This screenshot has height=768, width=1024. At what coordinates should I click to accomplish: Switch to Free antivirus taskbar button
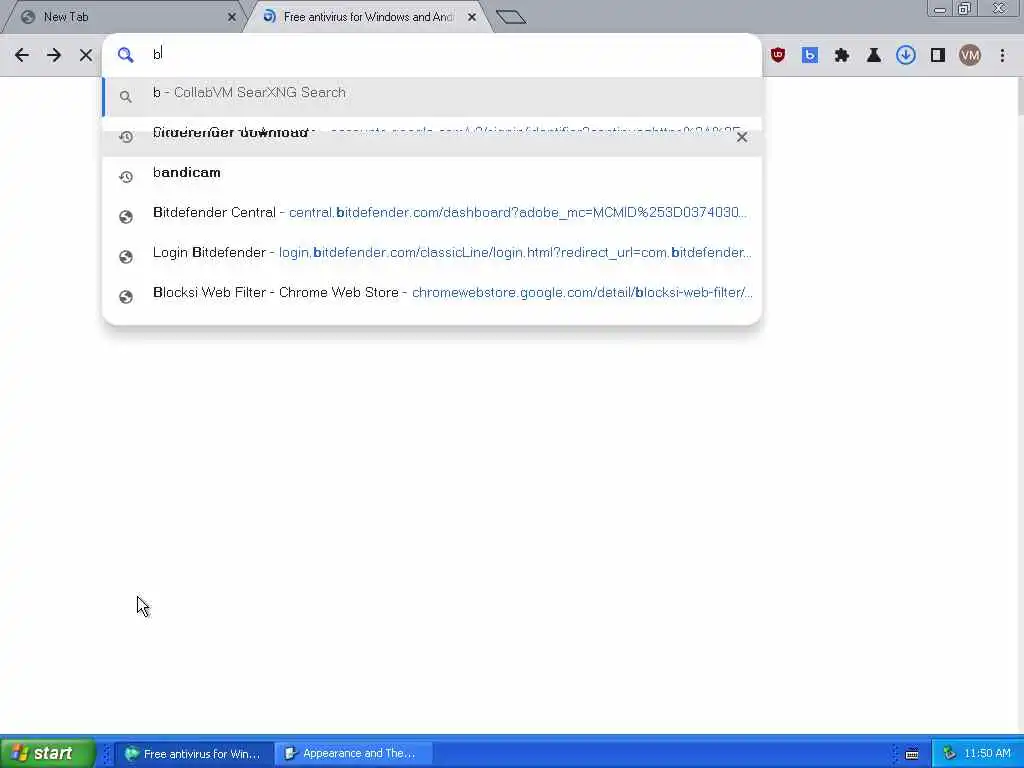coord(193,754)
